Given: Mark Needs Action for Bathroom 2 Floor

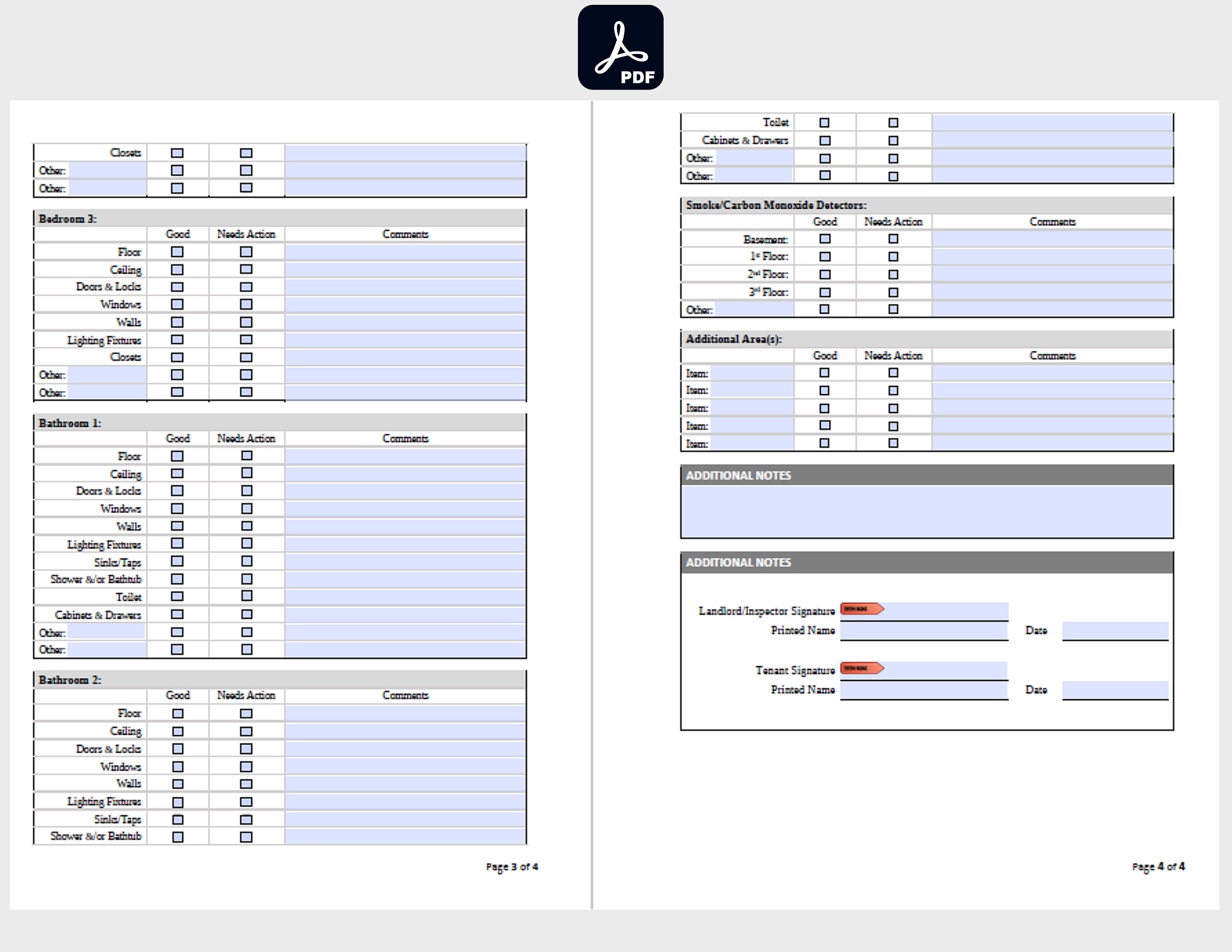Looking at the screenshot, I should coord(246,713).
